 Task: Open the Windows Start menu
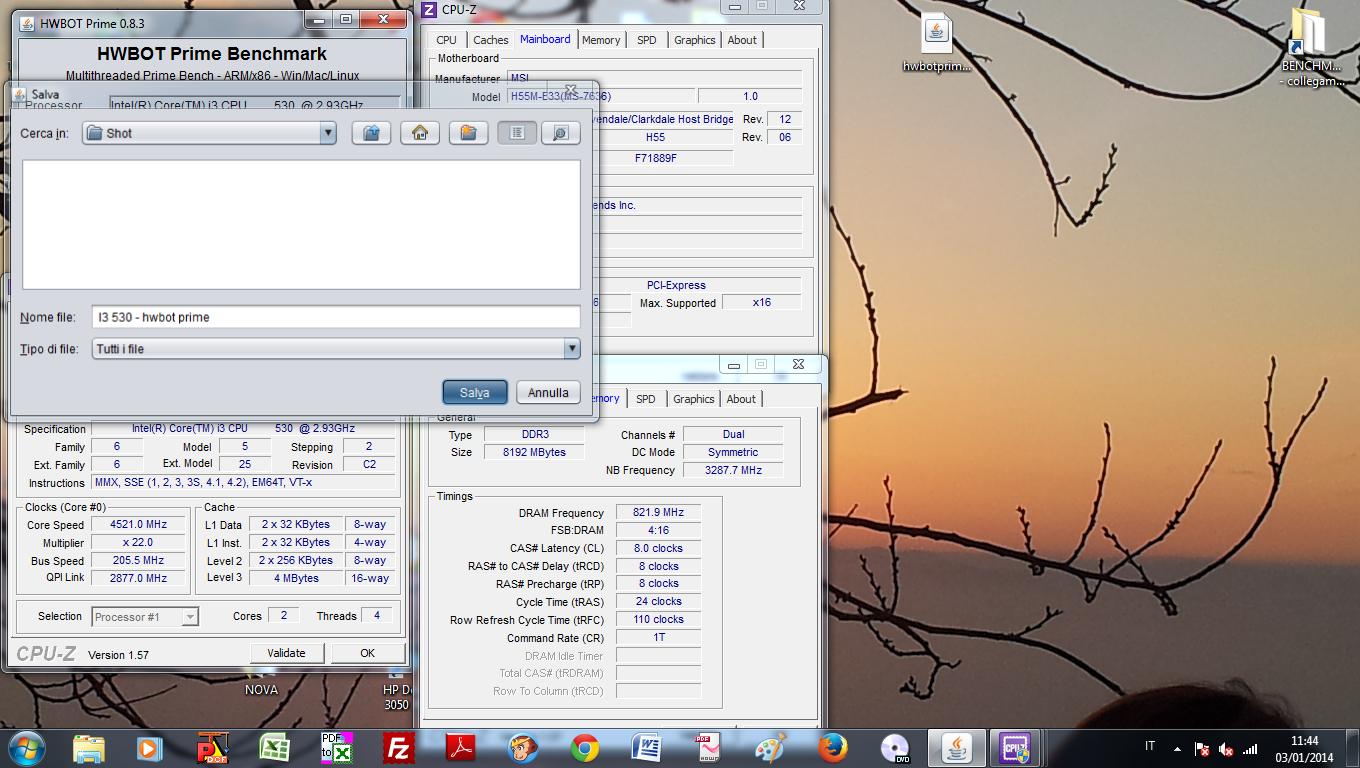click(26, 748)
